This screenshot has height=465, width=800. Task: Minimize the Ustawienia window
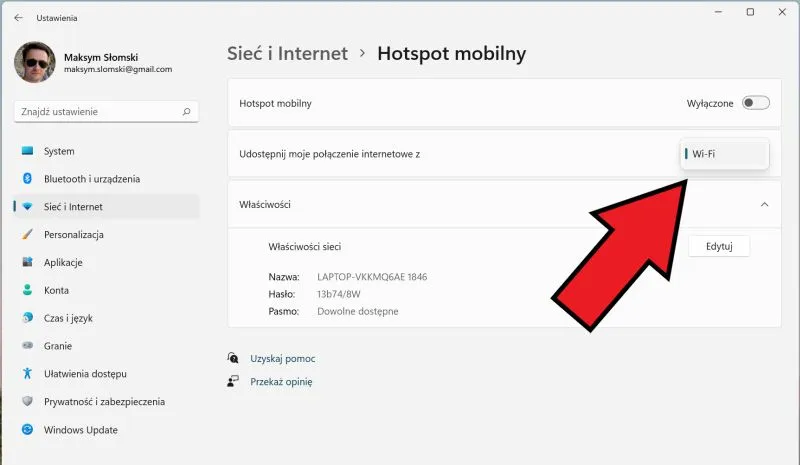pyautogui.click(x=718, y=12)
